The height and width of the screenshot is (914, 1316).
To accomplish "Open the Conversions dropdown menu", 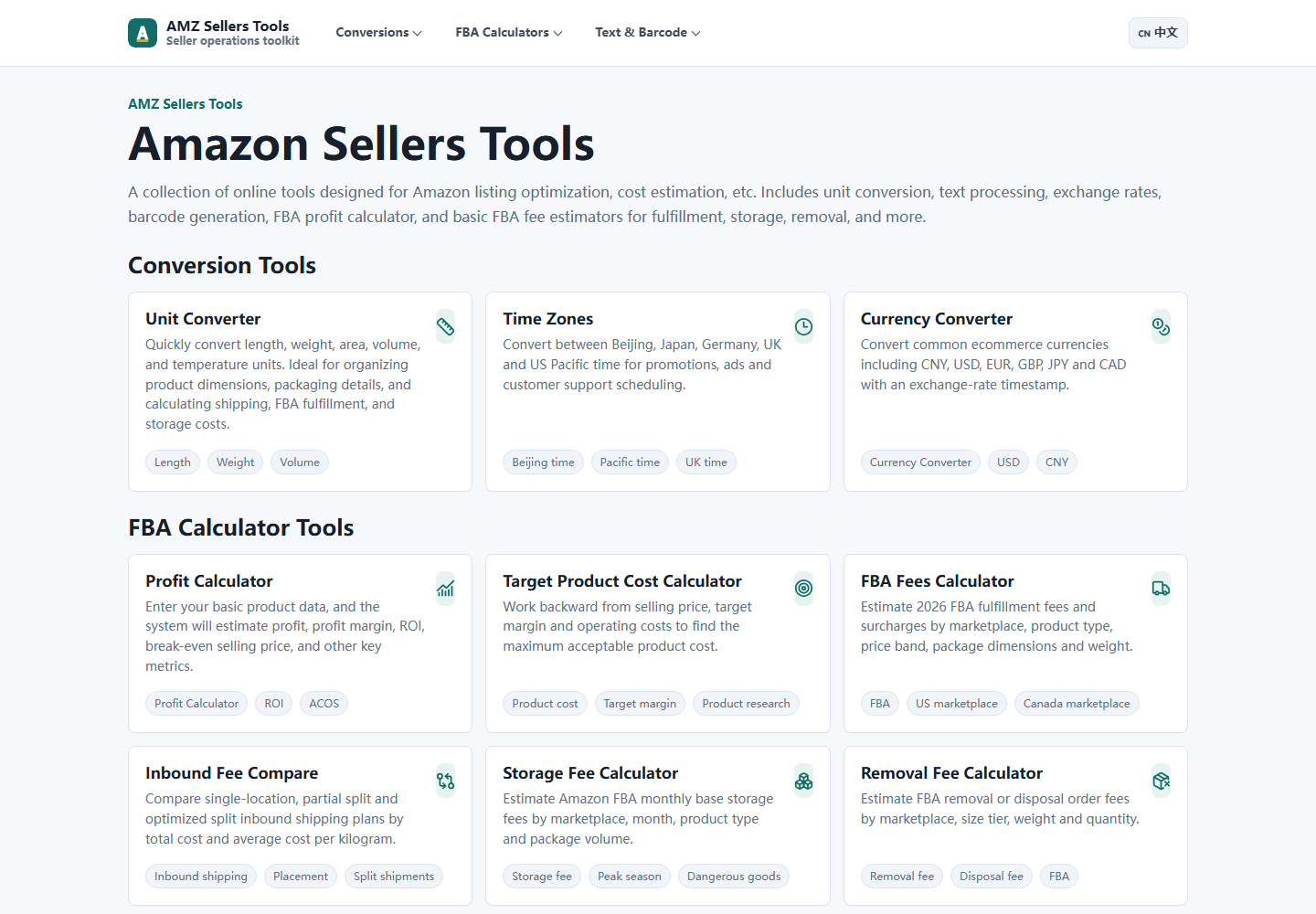I will (x=378, y=33).
